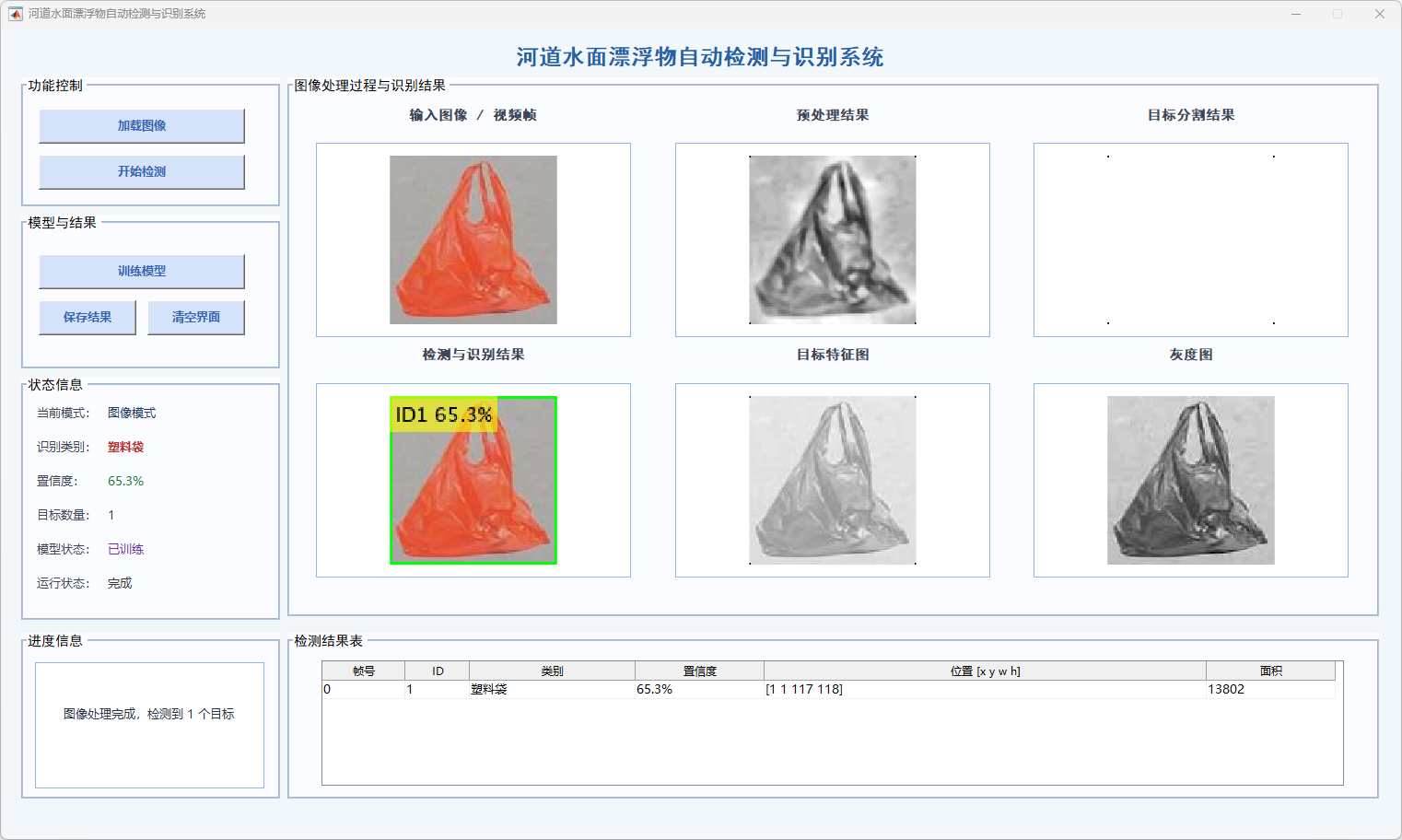Viewport: 1402px width, 840px height.
Task: Click the 灰度图 grayscale image
Action: coord(1190,480)
